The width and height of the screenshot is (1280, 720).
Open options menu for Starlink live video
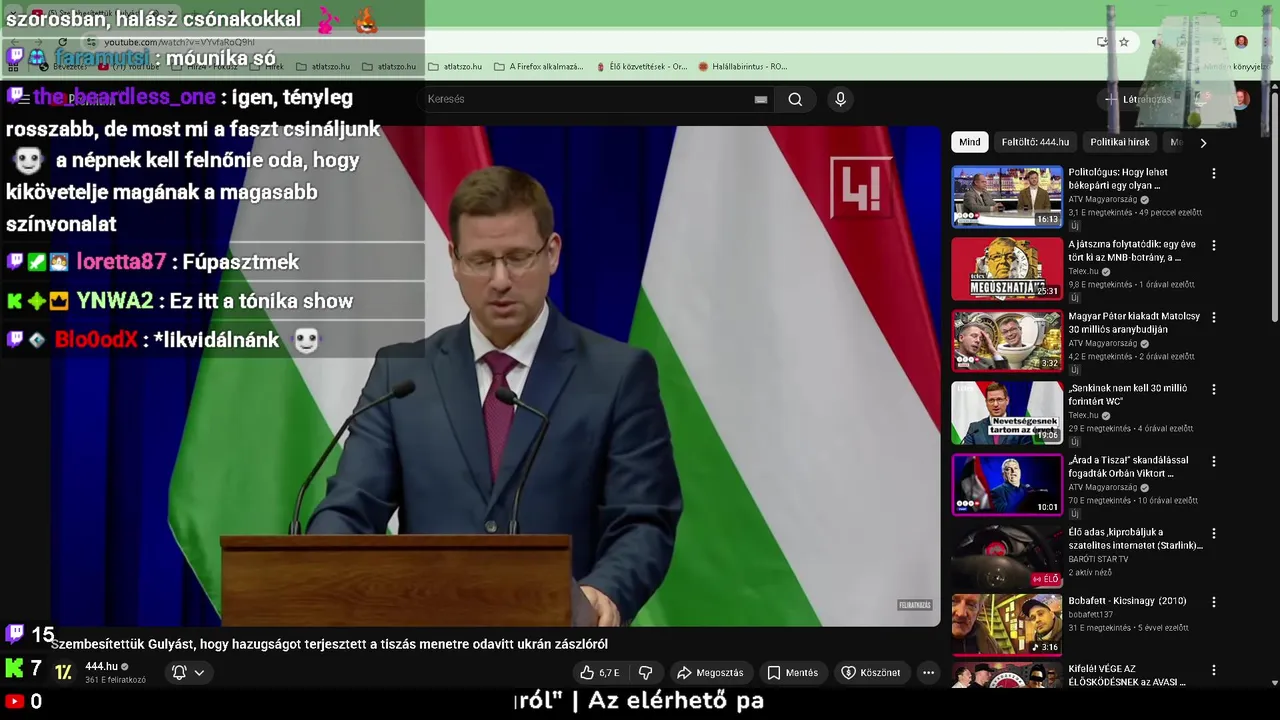1214,533
